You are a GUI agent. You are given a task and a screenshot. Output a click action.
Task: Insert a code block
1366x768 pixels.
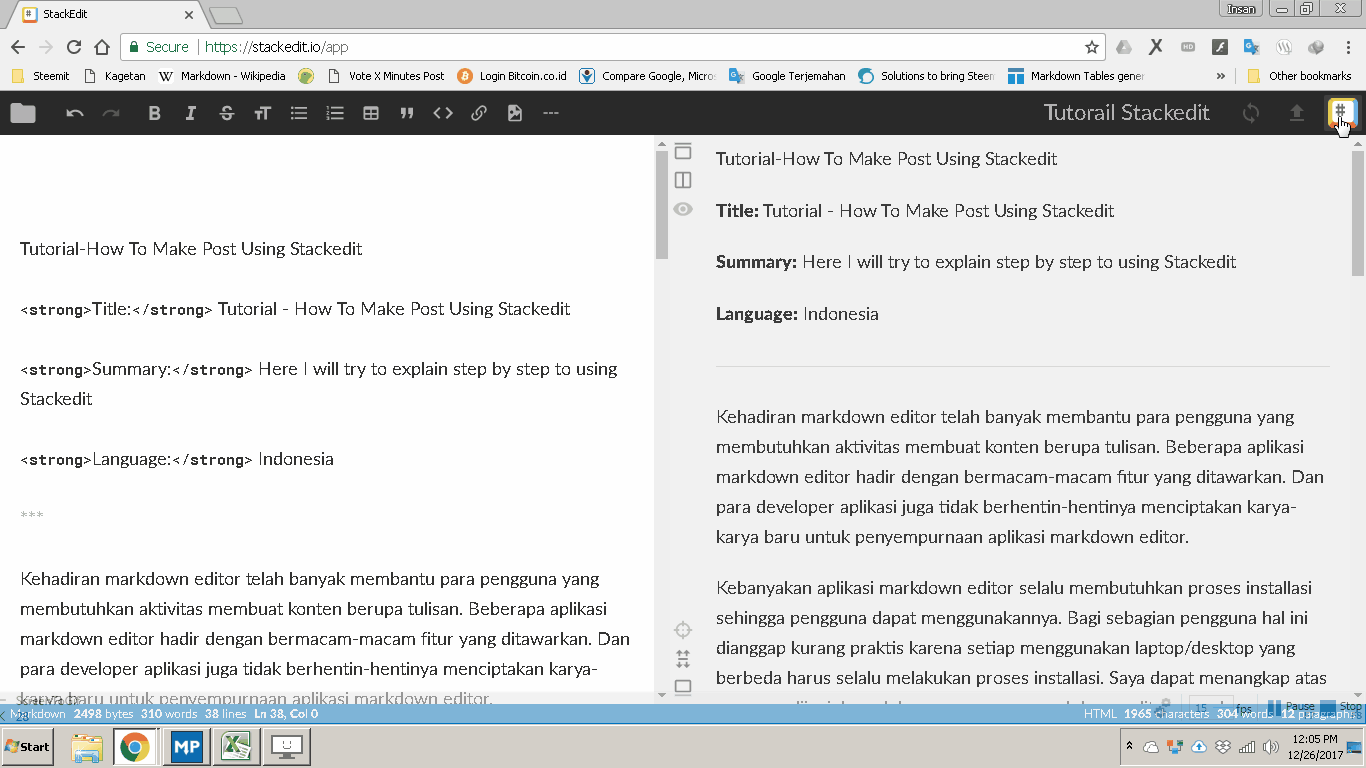443,113
